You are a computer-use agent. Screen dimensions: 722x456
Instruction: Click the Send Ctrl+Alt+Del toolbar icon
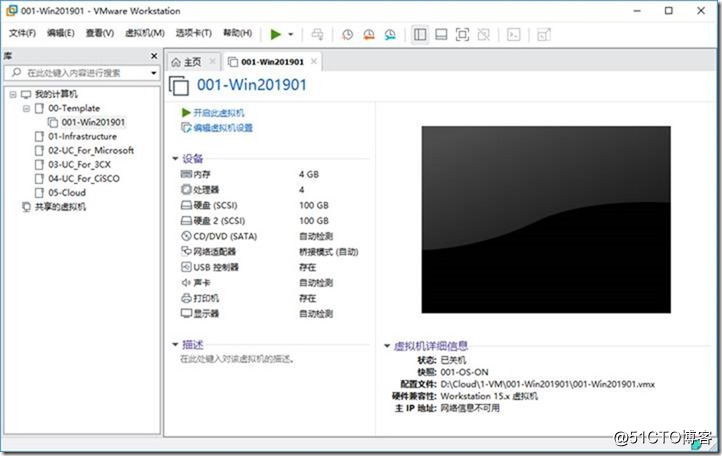(317, 34)
